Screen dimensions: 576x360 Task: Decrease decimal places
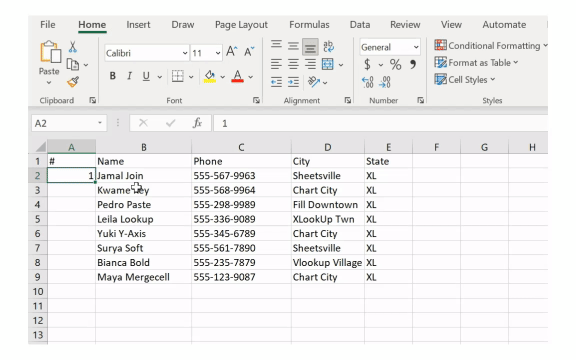tap(385, 82)
